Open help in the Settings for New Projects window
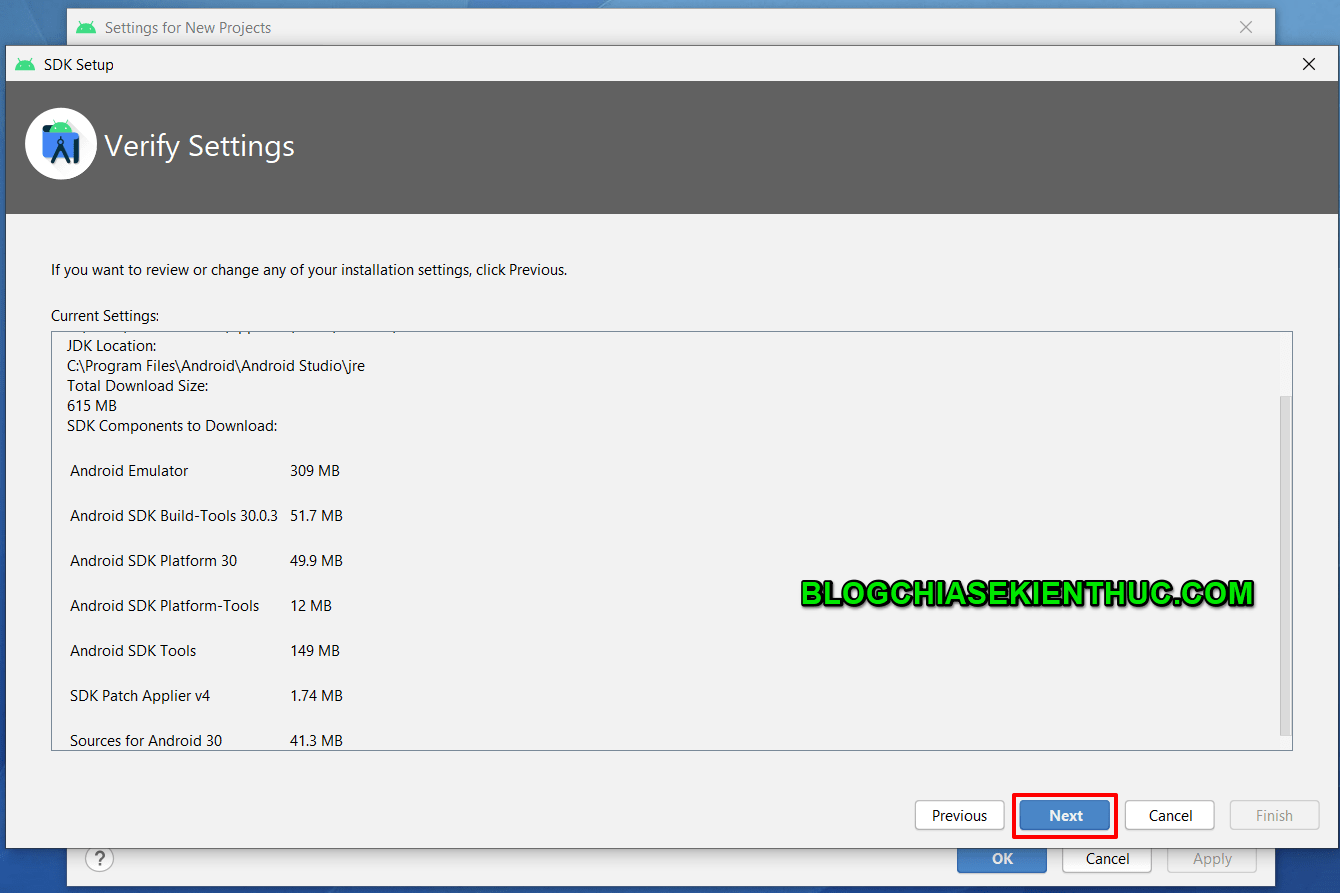The height and width of the screenshot is (893, 1340). [99, 859]
